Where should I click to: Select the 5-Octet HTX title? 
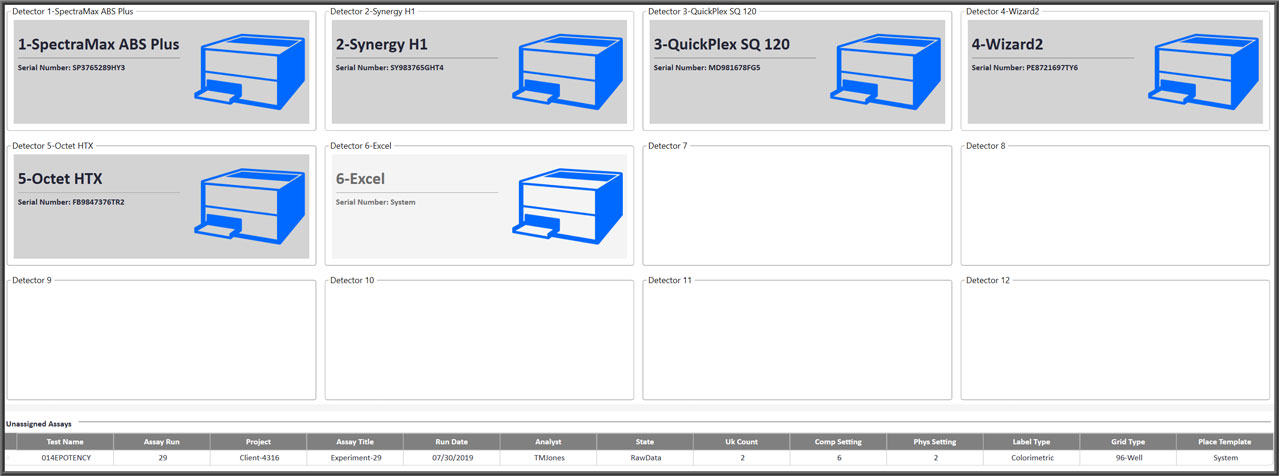tap(60, 179)
